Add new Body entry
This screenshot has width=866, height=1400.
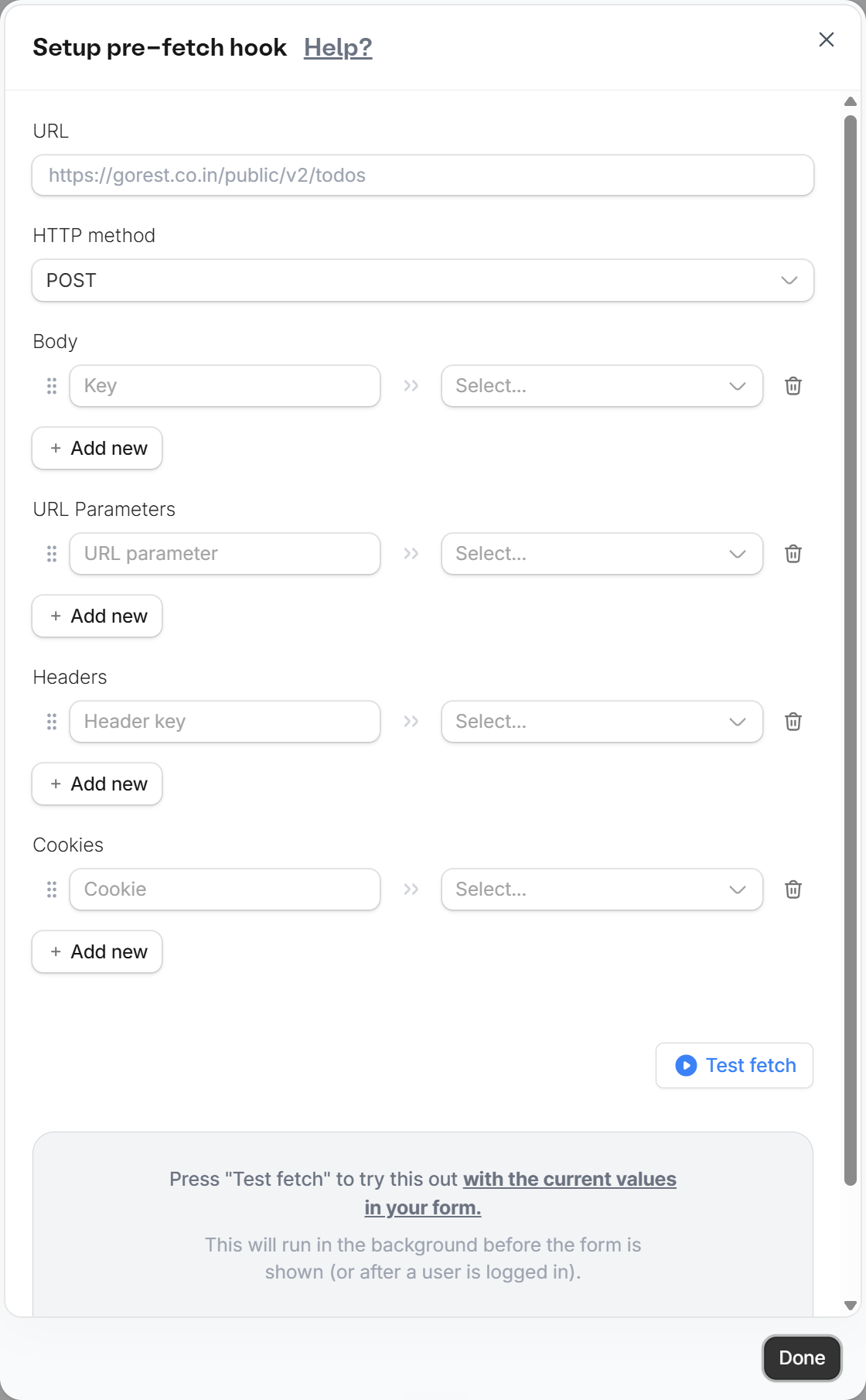pos(97,449)
